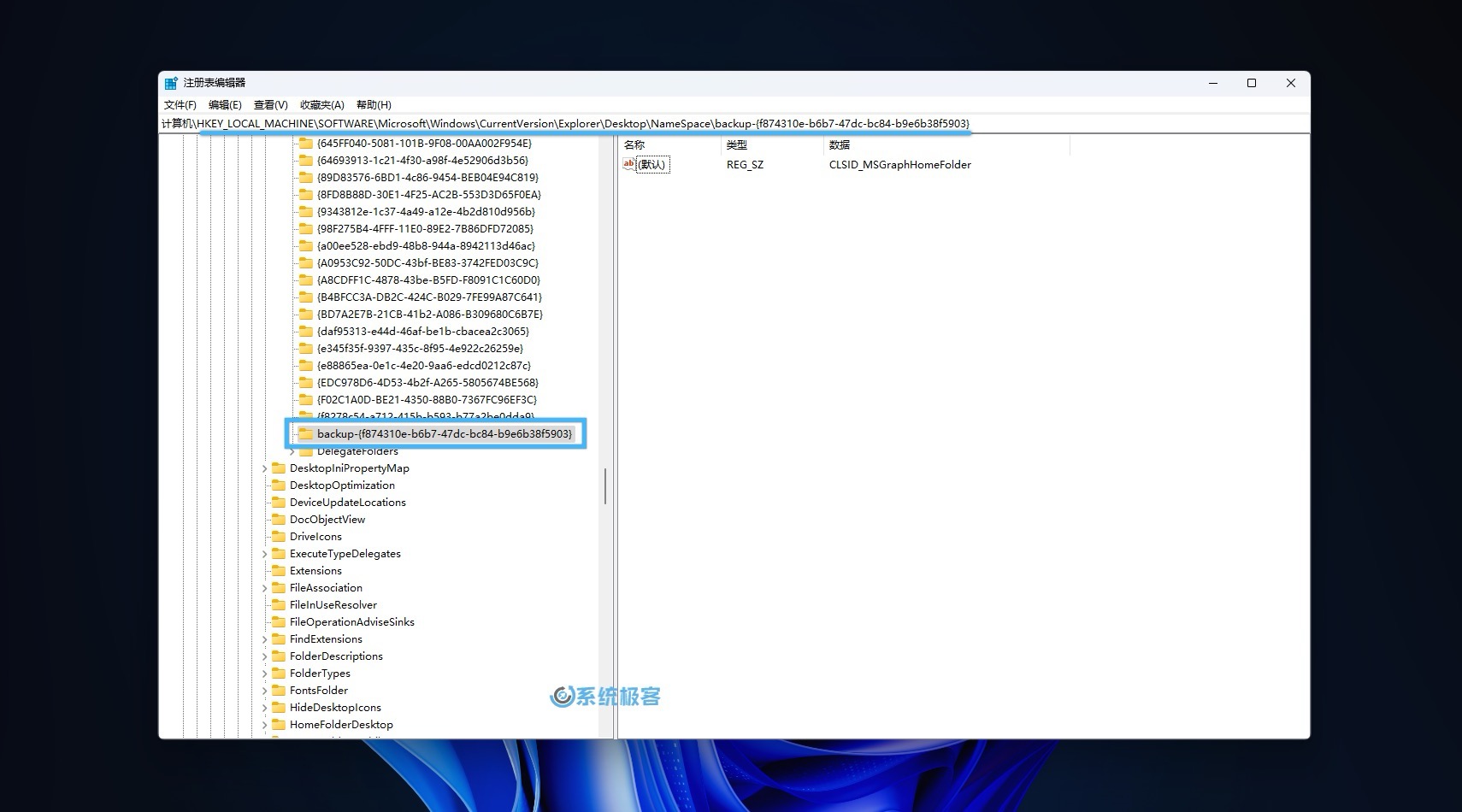
Task: Expand the FolderDescriptions key
Action: (x=265, y=656)
